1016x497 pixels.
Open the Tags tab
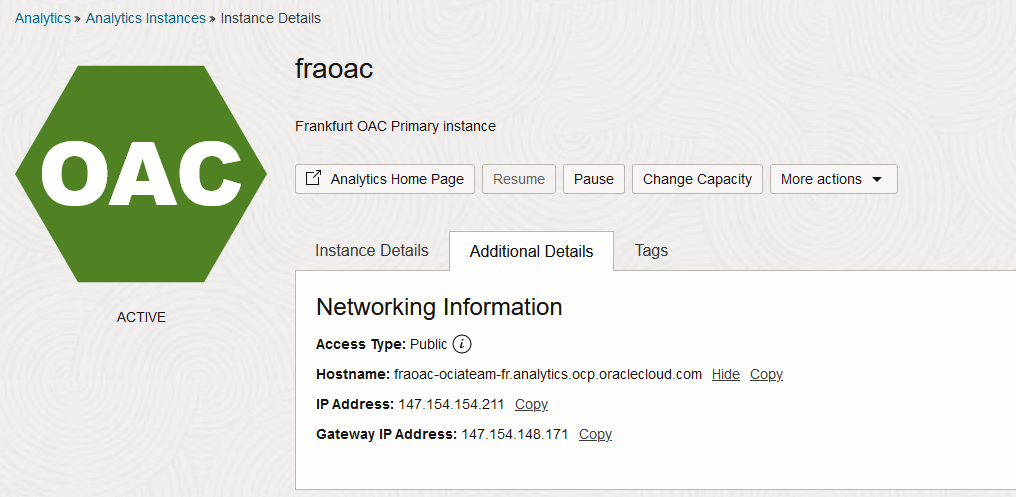click(651, 250)
